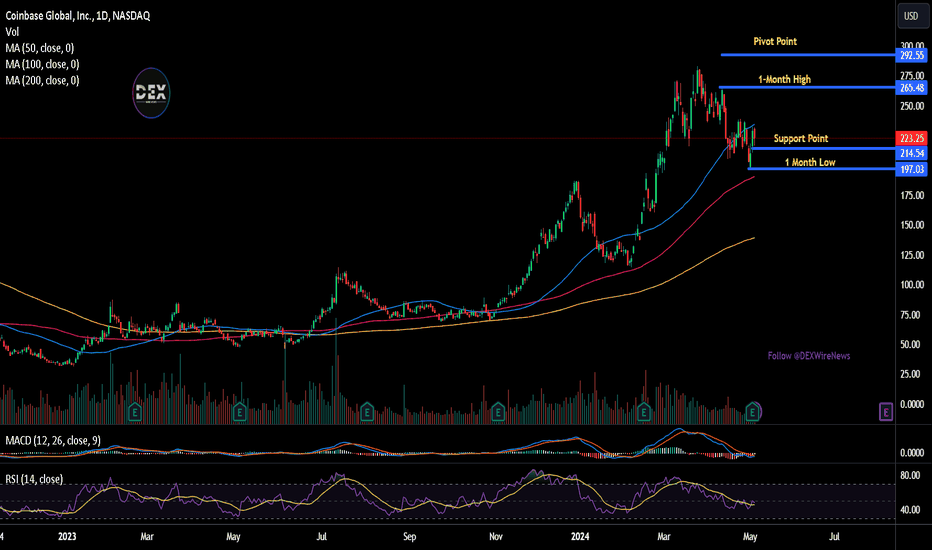Click the 100.00 price axis label
The image size is (932, 550).
[912, 285]
